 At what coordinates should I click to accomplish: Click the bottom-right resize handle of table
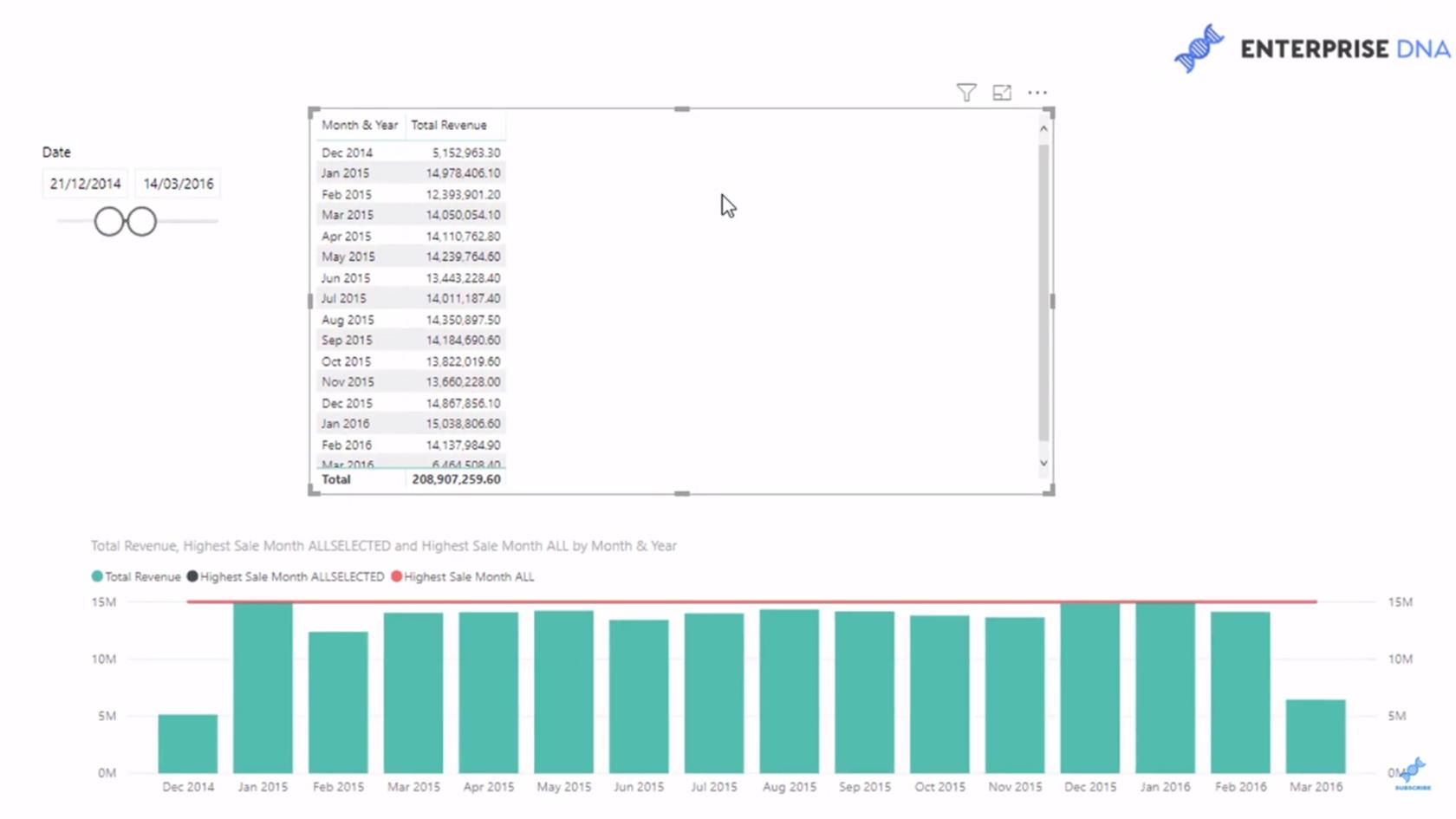(1049, 491)
